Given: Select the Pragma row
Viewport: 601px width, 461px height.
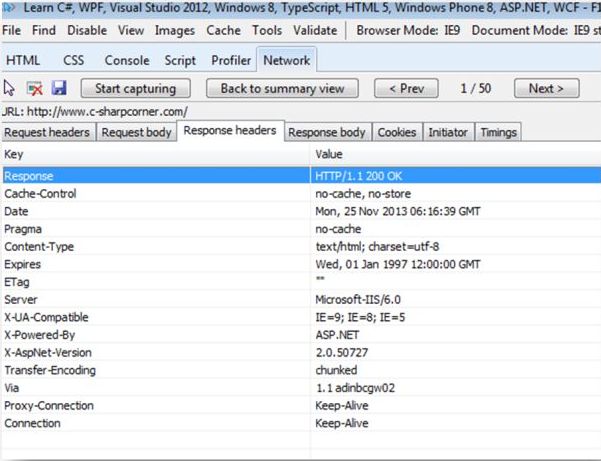Looking at the screenshot, I should click(x=301, y=229).
